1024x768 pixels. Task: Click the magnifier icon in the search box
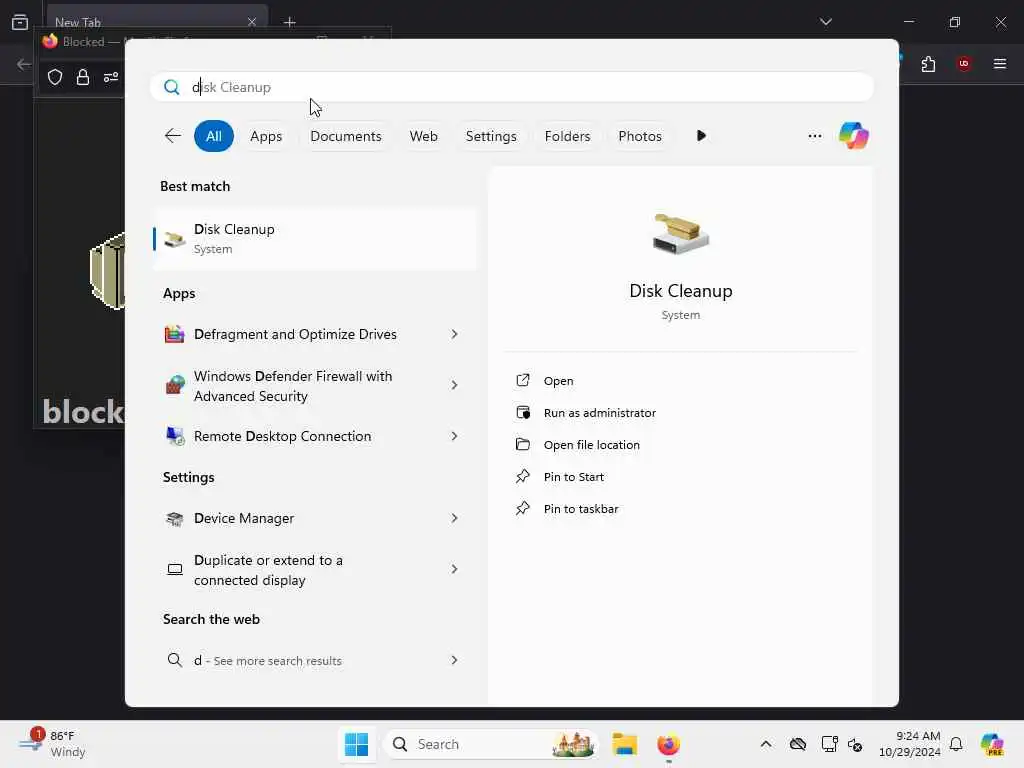172,87
